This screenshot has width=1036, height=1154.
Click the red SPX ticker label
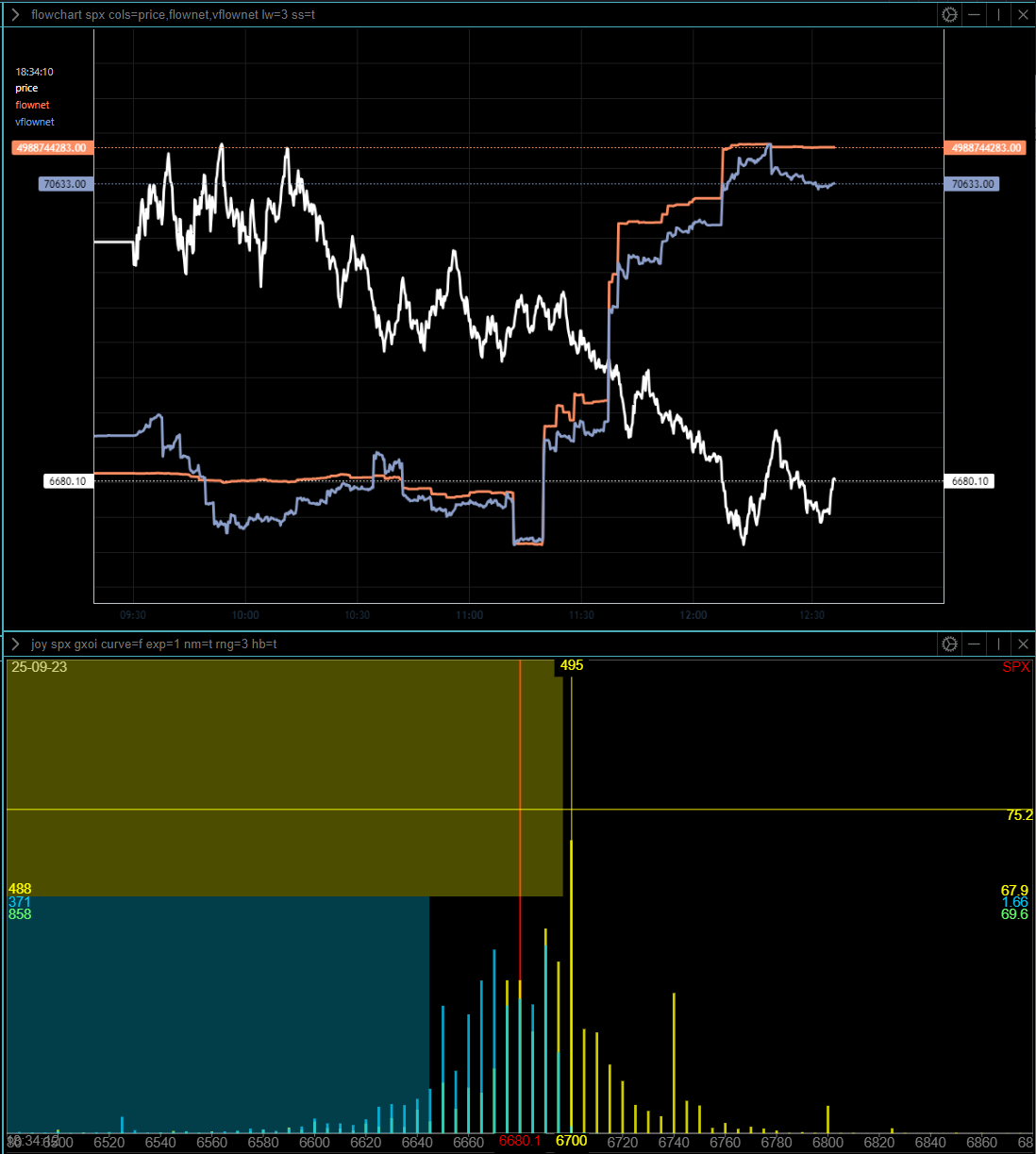coord(1015,667)
